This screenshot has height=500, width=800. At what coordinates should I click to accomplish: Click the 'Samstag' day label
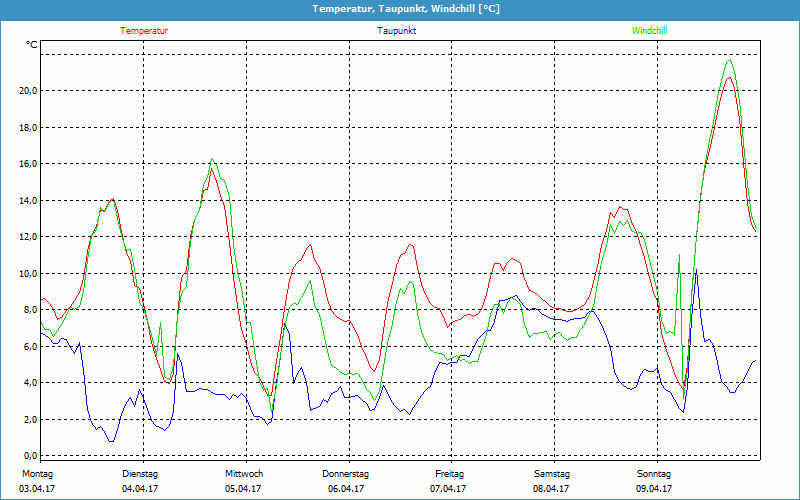click(552, 474)
